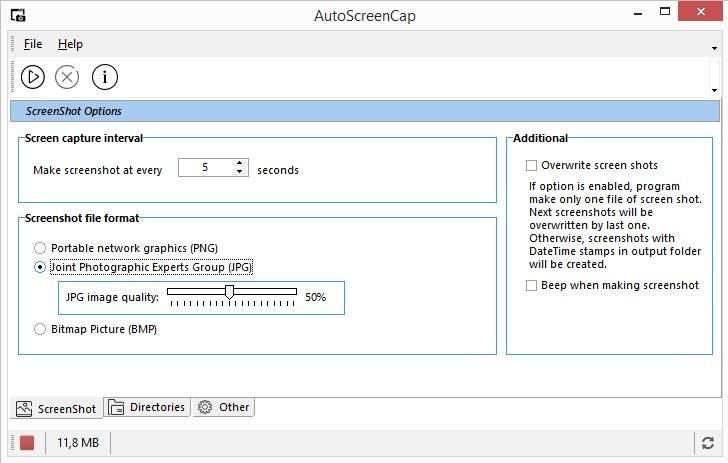
Task: Click the JPG image quality slider handle
Action: tap(229, 291)
